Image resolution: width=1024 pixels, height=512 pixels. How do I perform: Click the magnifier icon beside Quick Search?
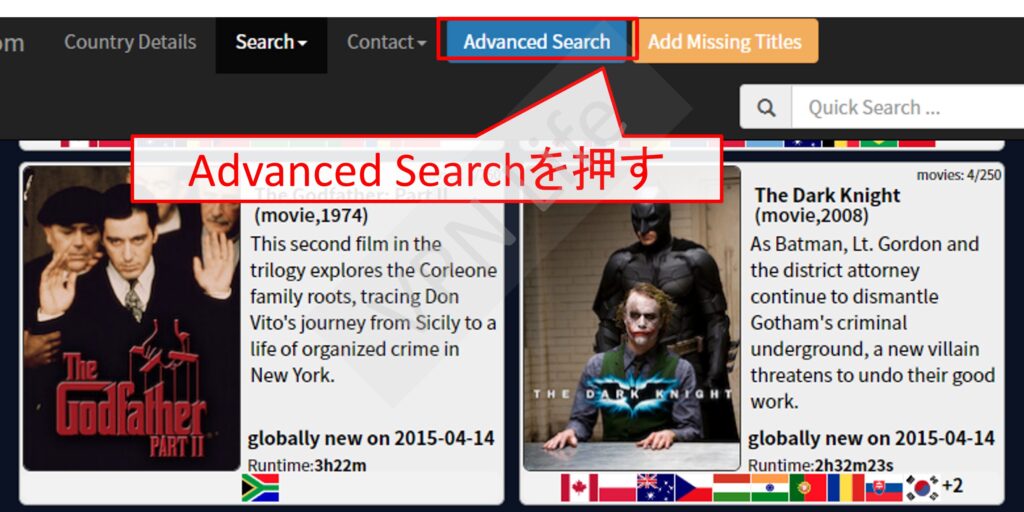tap(766, 108)
